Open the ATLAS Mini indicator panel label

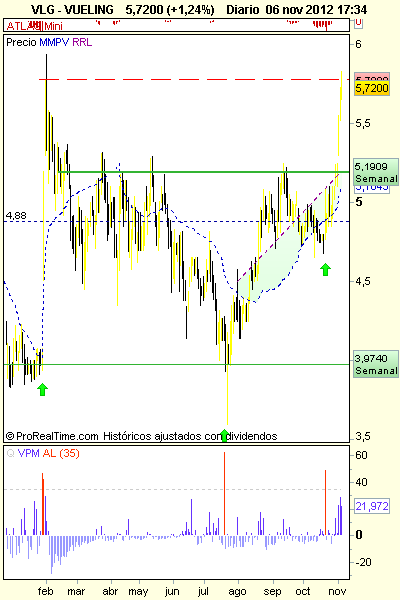pos(34,26)
